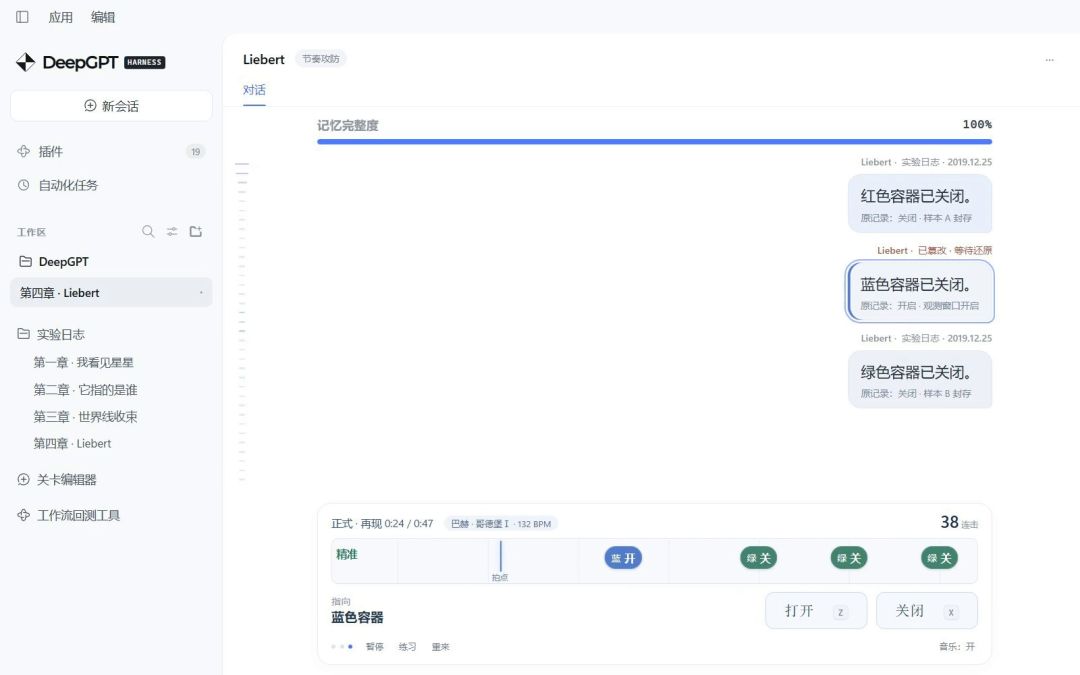Screen dimensions: 1080x675
Task: Switch to 练习 practice mode
Action: (x=408, y=647)
